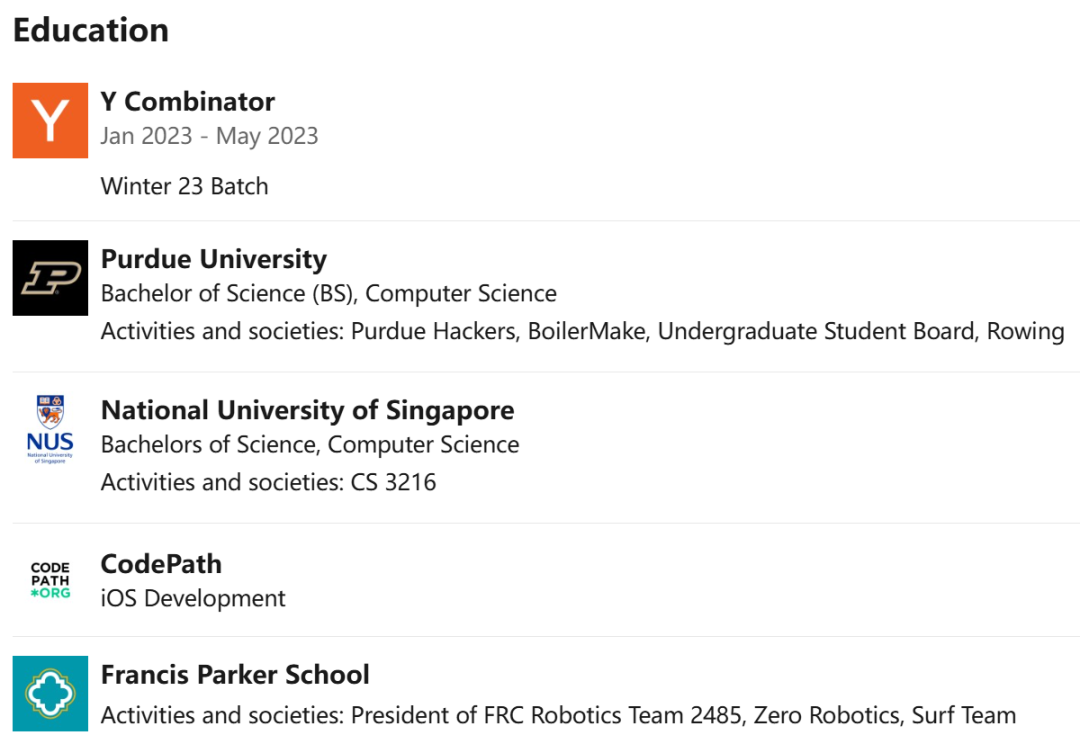Open the Y Combinator school link
This screenshot has height=753, width=1080.
(x=187, y=102)
